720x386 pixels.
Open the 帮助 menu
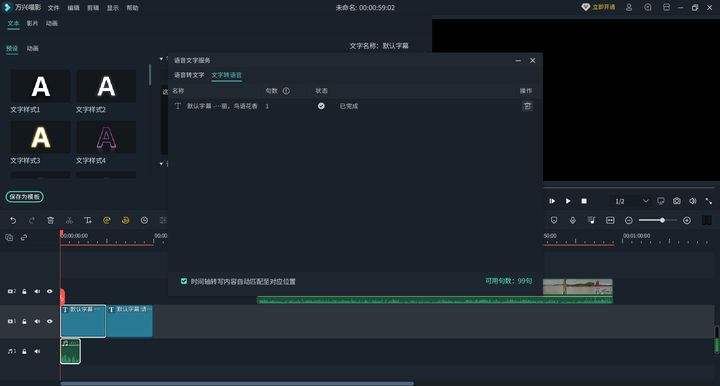coord(132,8)
